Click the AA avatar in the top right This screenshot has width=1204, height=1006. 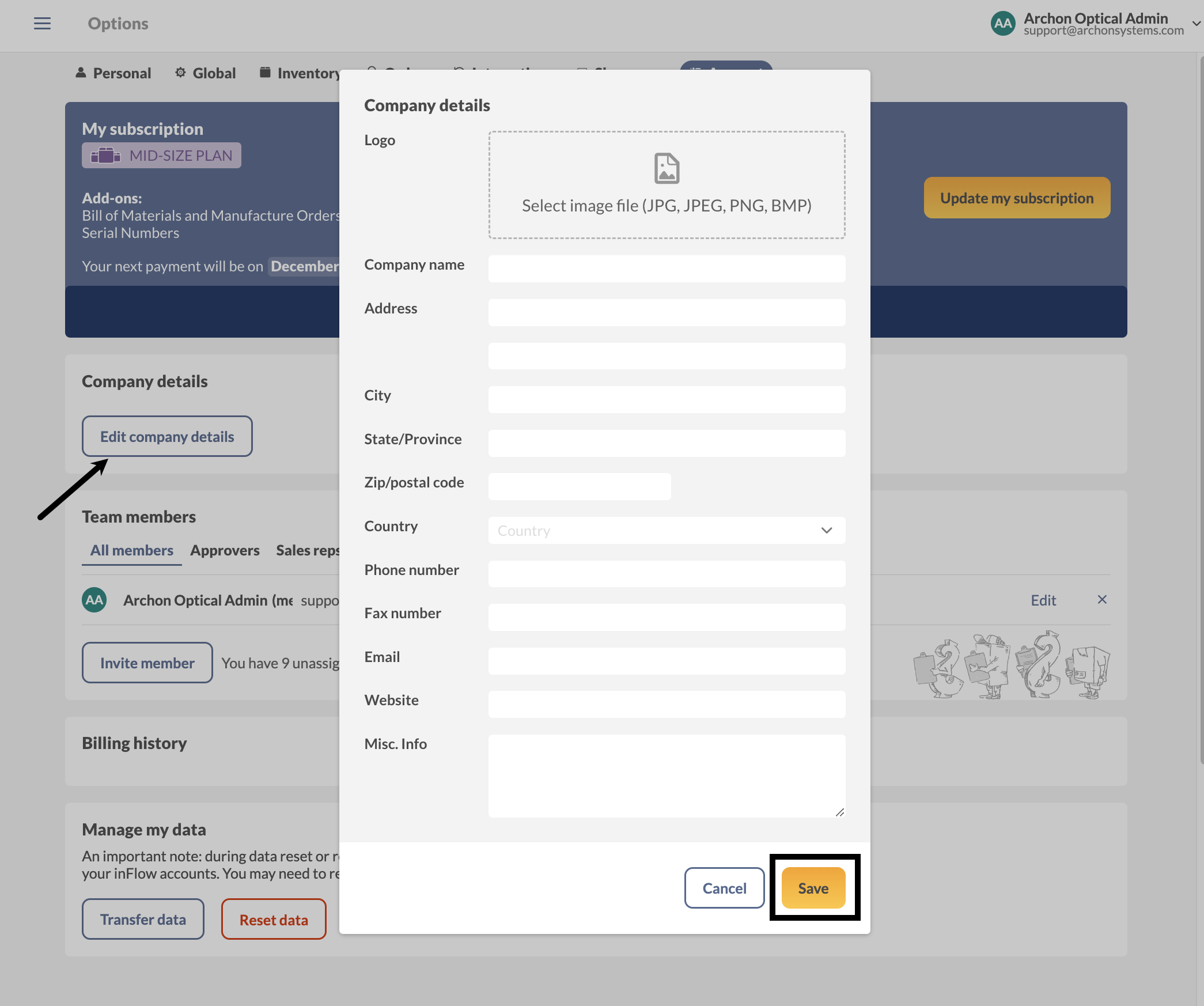point(1002,23)
